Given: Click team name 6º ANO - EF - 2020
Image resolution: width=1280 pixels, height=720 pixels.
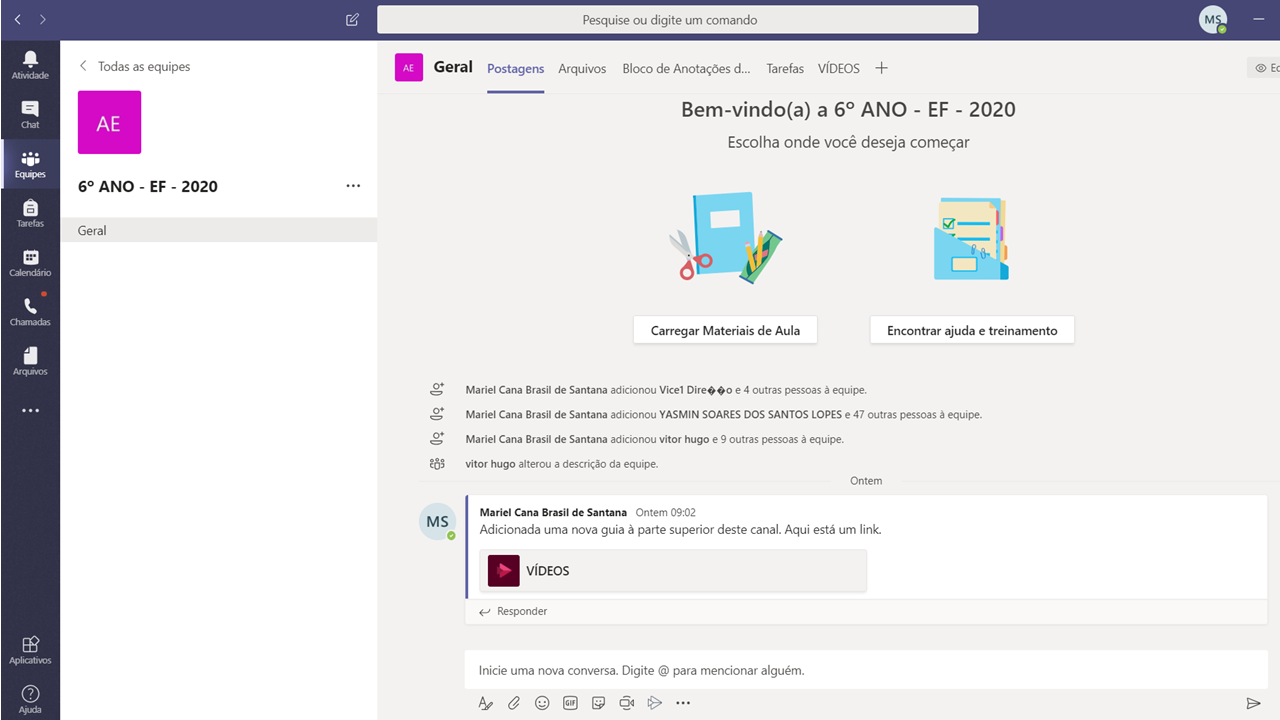Looking at the screenshot, I should tap(148, 186).
